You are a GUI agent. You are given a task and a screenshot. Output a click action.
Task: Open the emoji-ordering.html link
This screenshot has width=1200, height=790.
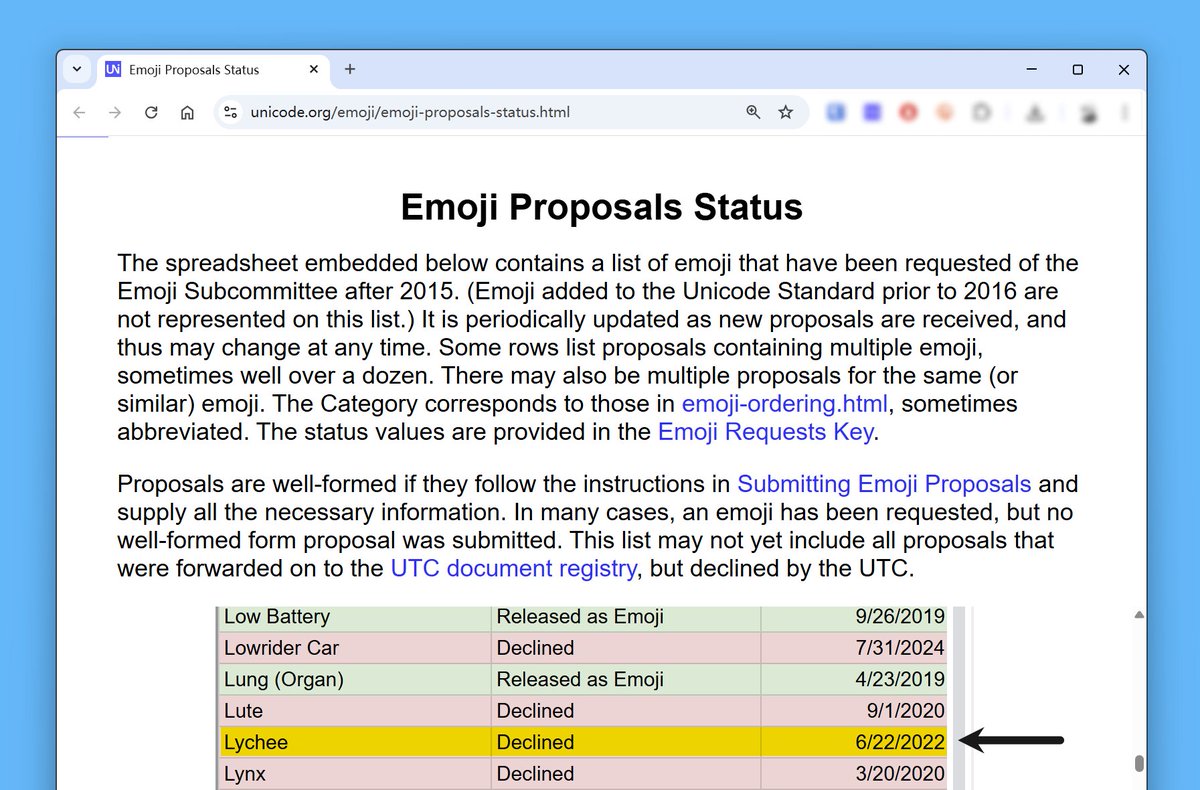point(787,404)
